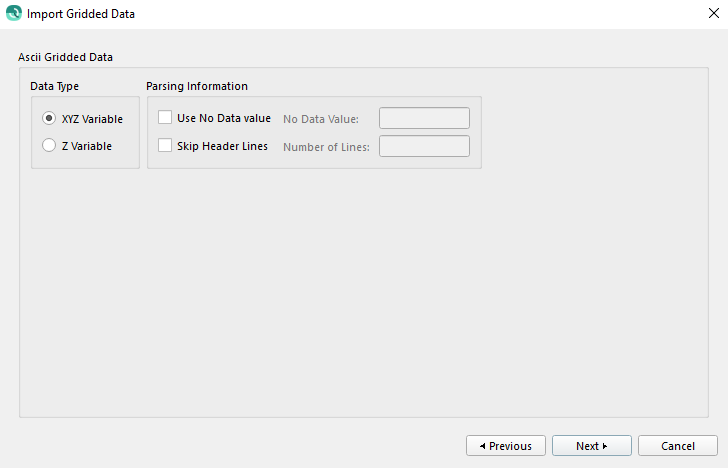
Task: Click the Data Type group label
Action: 54,86
